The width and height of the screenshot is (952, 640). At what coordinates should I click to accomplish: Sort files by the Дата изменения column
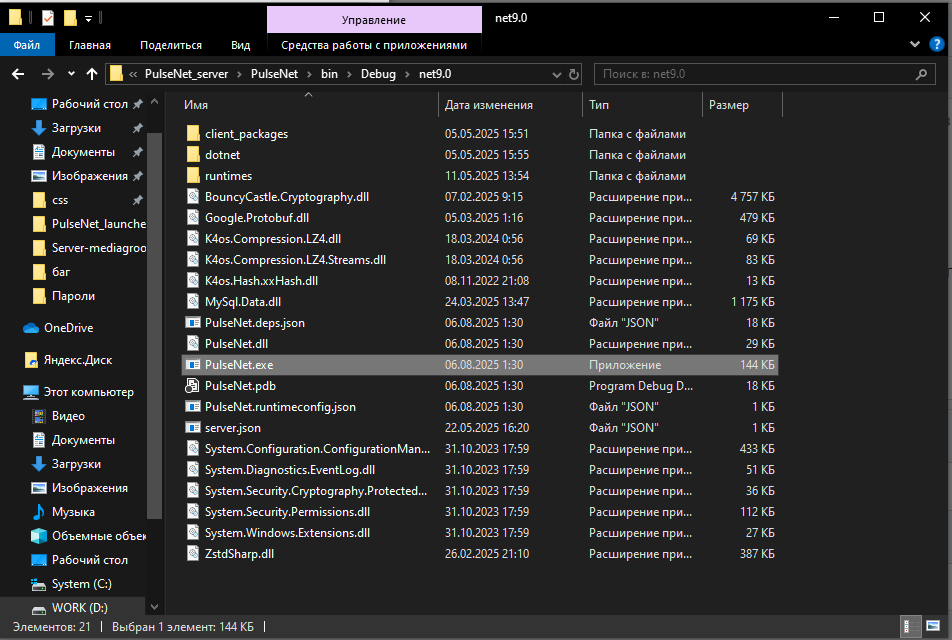tap(489, 105)
